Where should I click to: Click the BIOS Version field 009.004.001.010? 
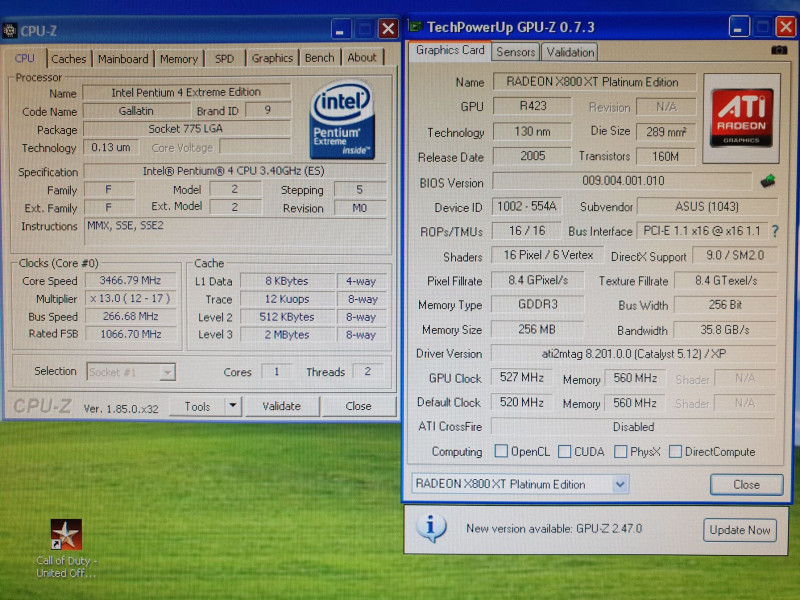click(622, 181)
